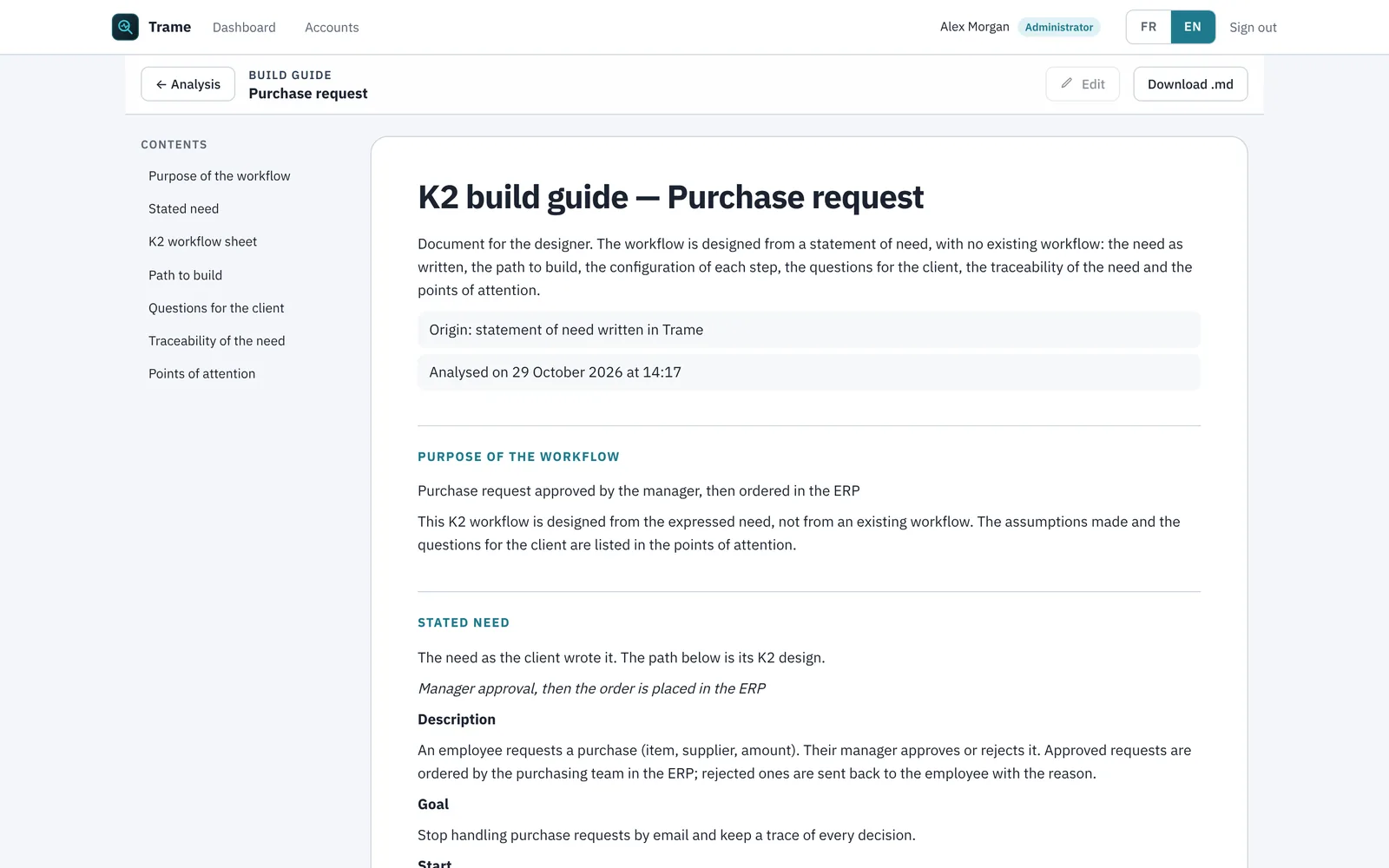
Task: Open K2 workflow sheet in contents
Action: pos(203,242)
